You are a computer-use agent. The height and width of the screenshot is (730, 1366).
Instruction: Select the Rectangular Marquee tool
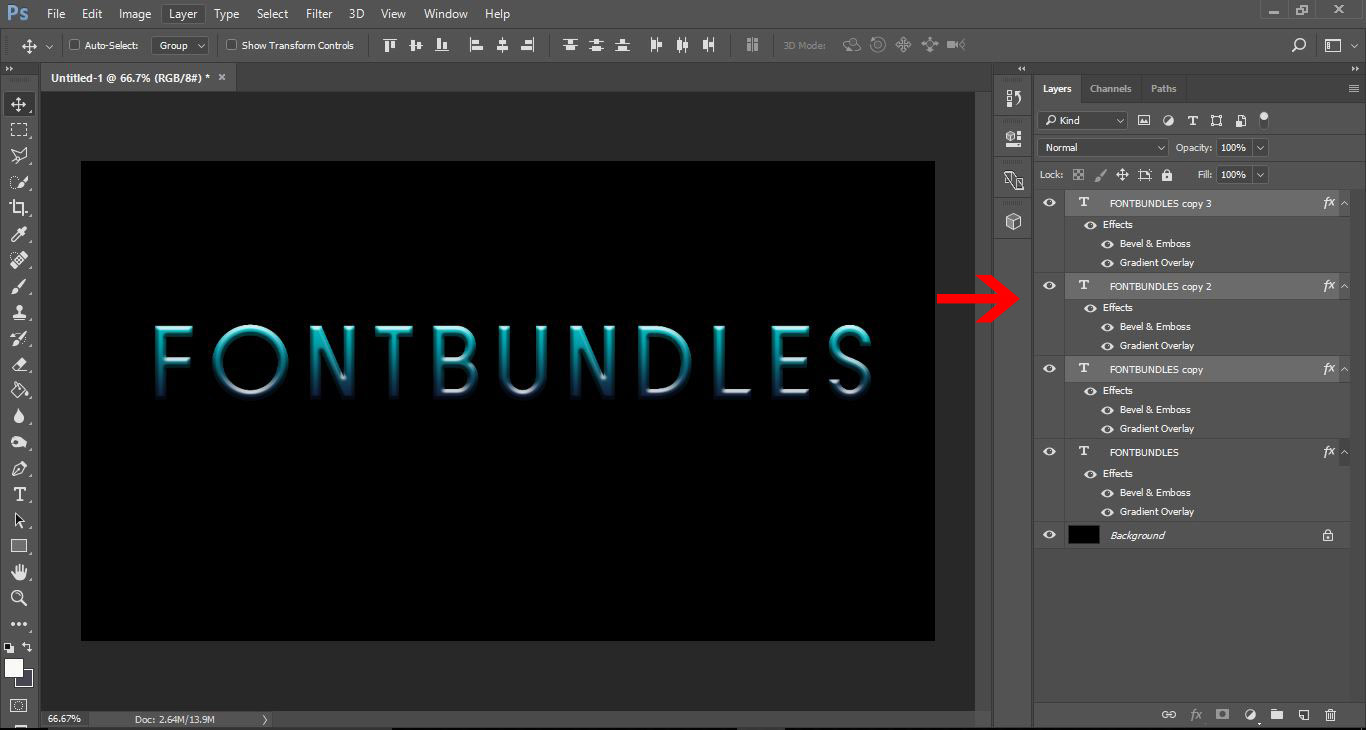tap(19, 130)
